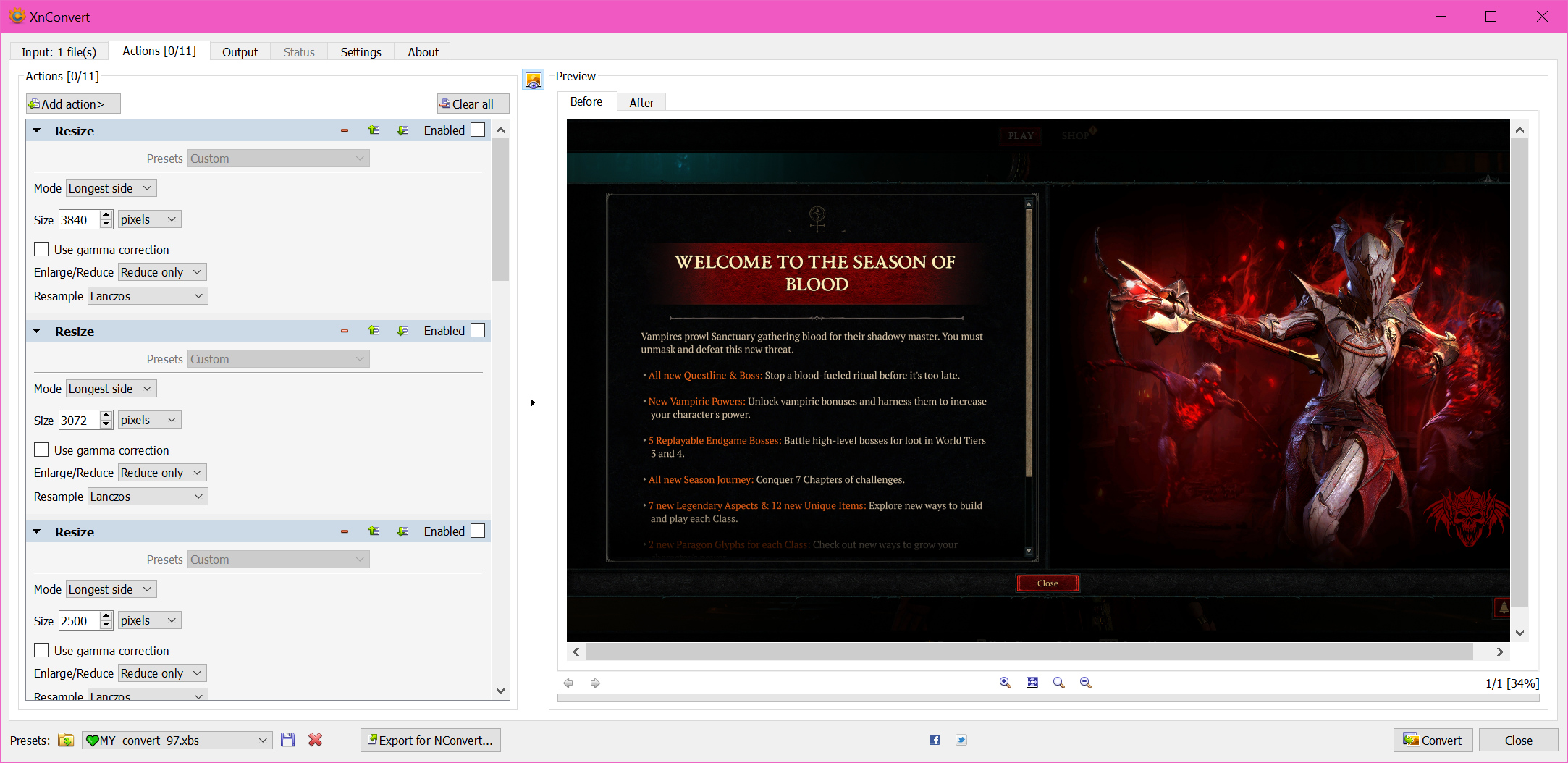Toggle gamma correction in second Resize action
The image size is (1568, 763).
[42, 450]
